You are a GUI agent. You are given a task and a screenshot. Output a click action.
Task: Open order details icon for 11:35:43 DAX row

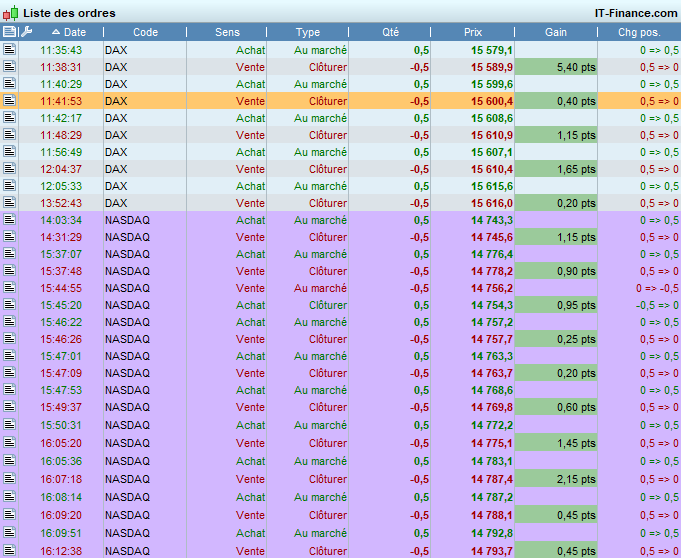coord(9,50)
